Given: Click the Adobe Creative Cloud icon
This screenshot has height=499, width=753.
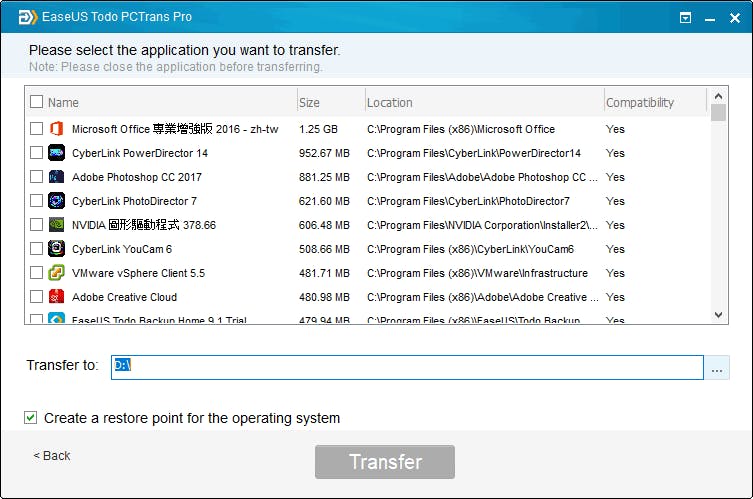Looking at the screenshot, I should click(56, 297).
